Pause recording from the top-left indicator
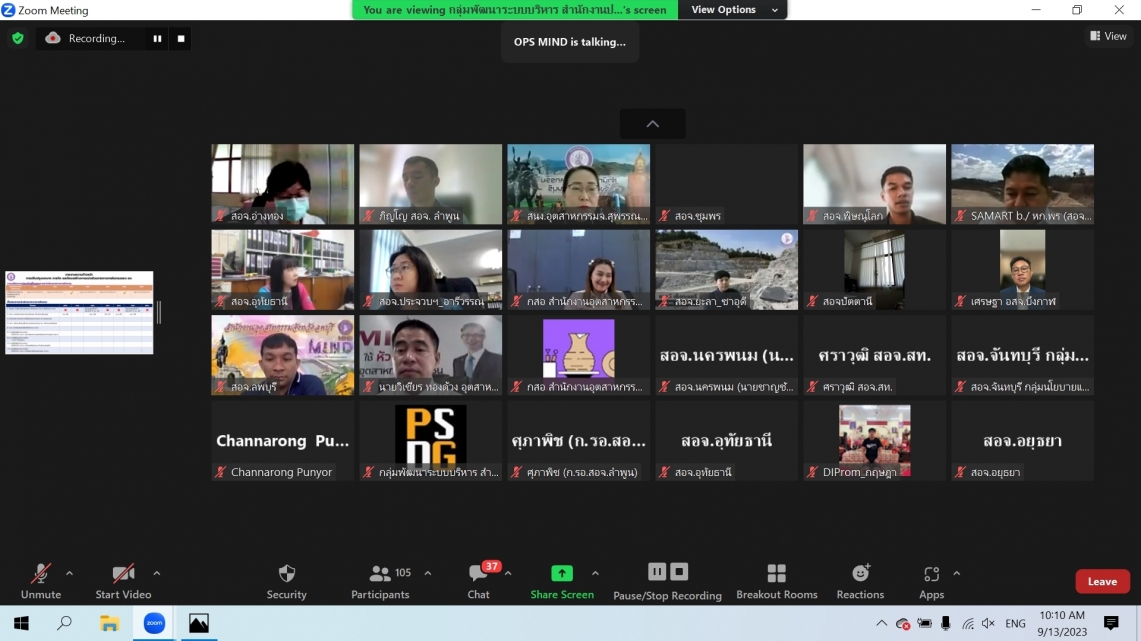 [x=157, y=39]
